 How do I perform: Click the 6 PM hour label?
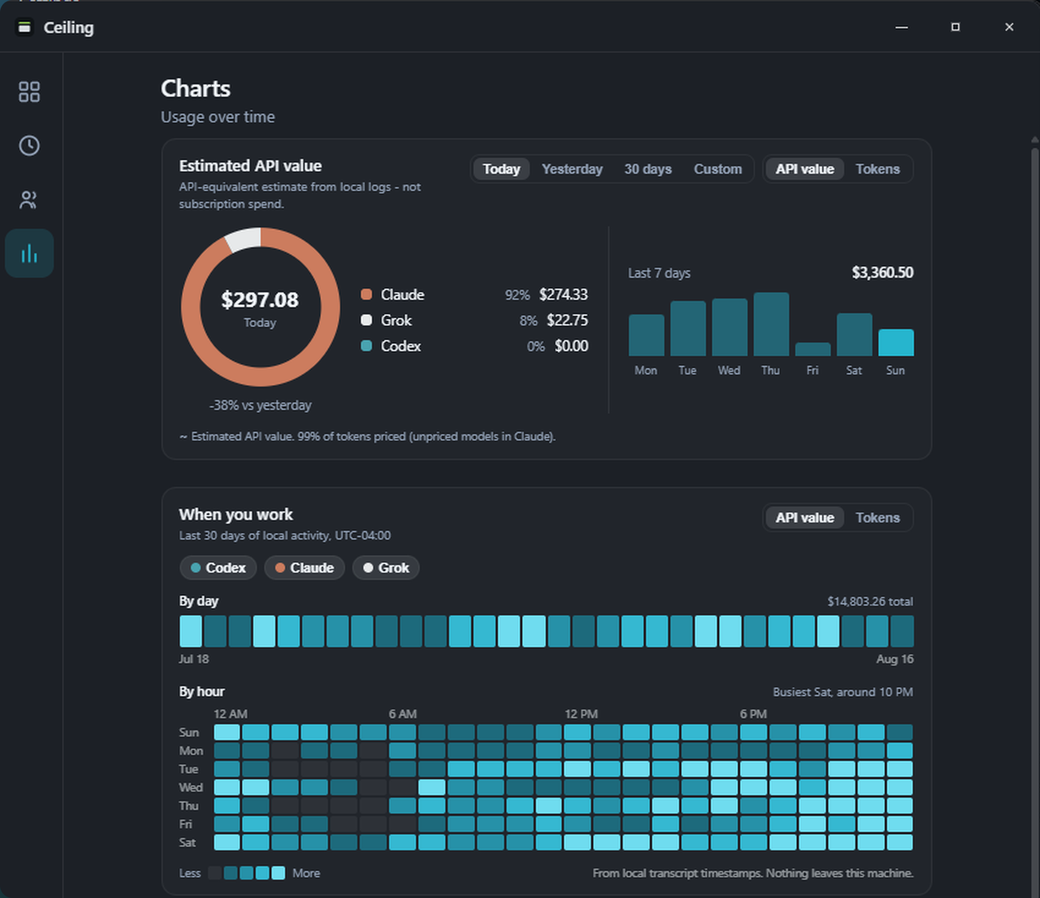coord(753,714)
